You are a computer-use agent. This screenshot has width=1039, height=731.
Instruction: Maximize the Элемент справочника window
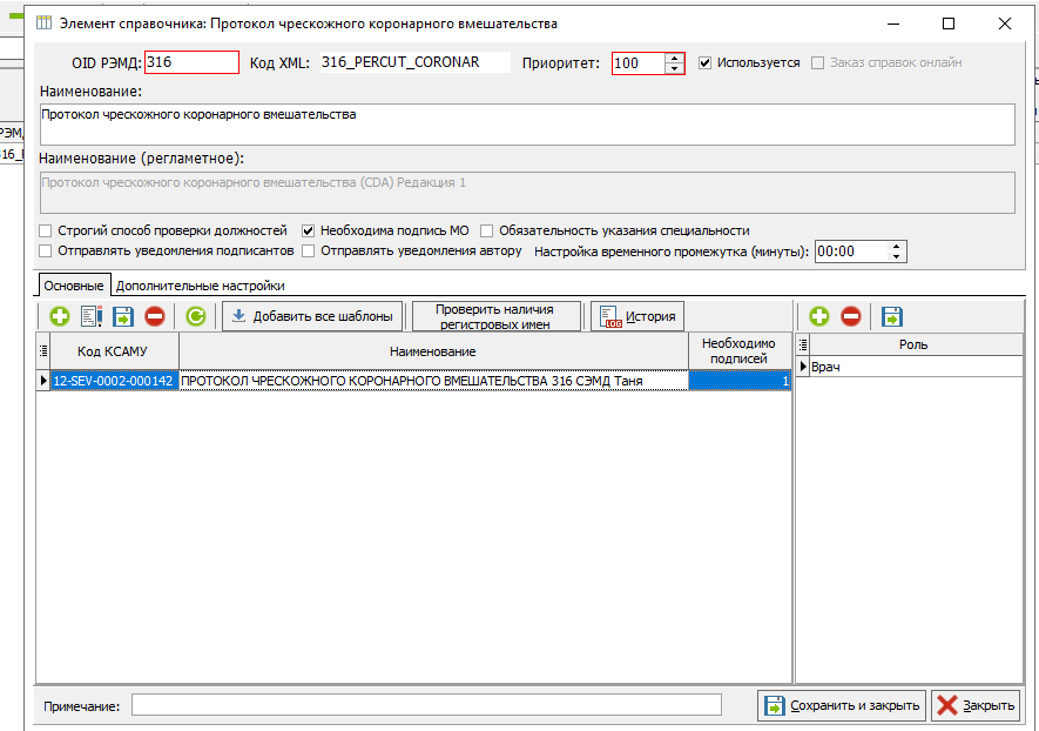948,23
